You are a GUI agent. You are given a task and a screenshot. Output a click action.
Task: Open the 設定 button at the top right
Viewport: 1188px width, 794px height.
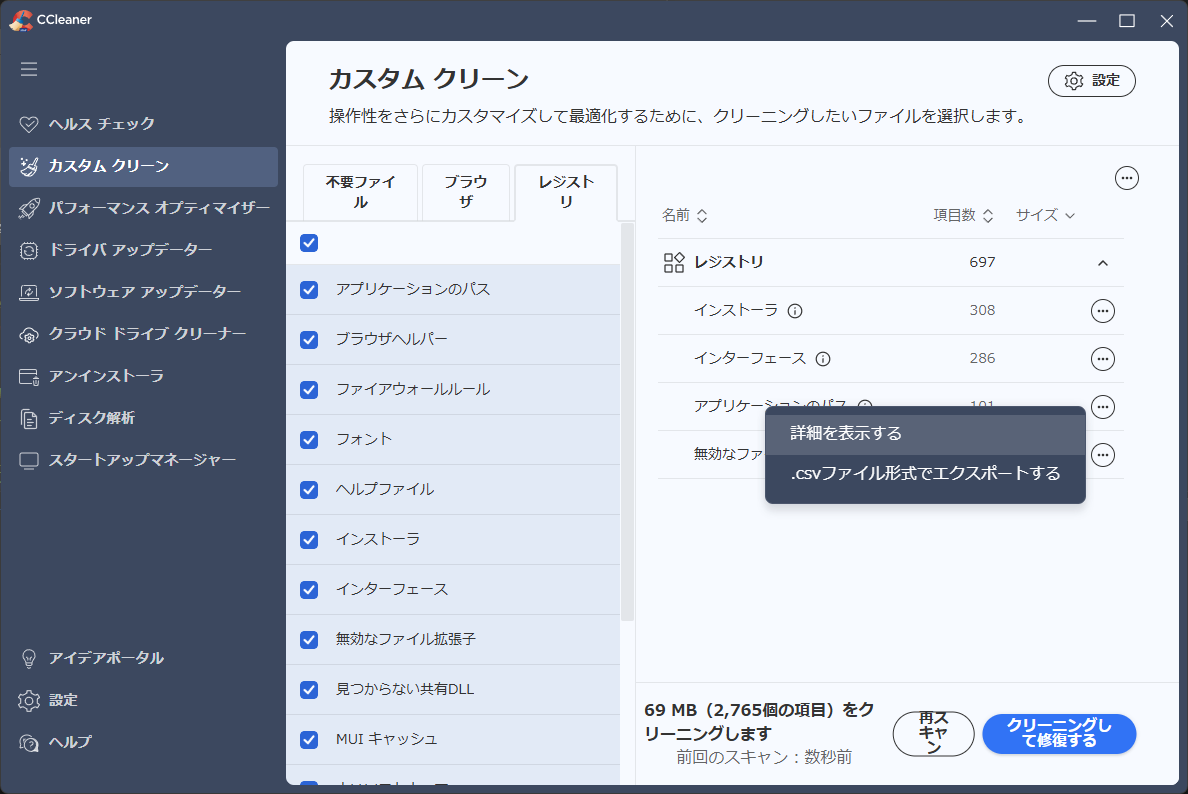pyautogui.click(x=1091, y=81)
